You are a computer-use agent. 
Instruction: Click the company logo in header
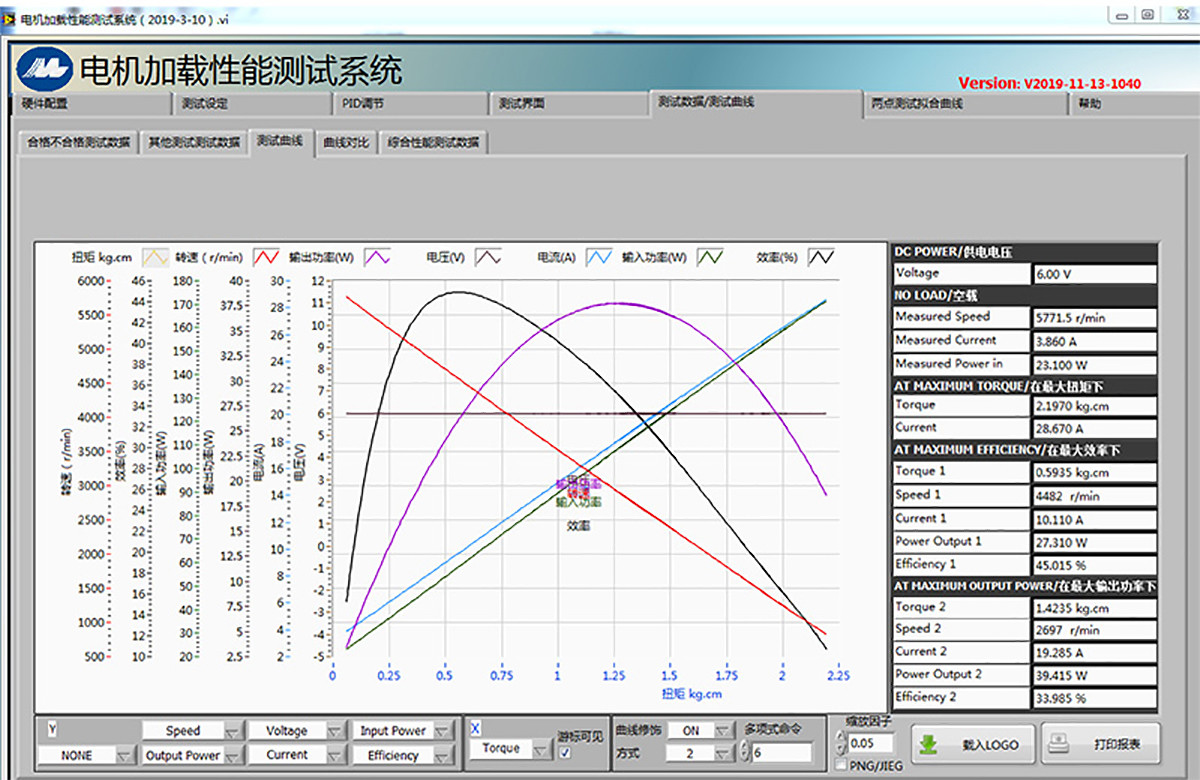(x=44, y=68)
